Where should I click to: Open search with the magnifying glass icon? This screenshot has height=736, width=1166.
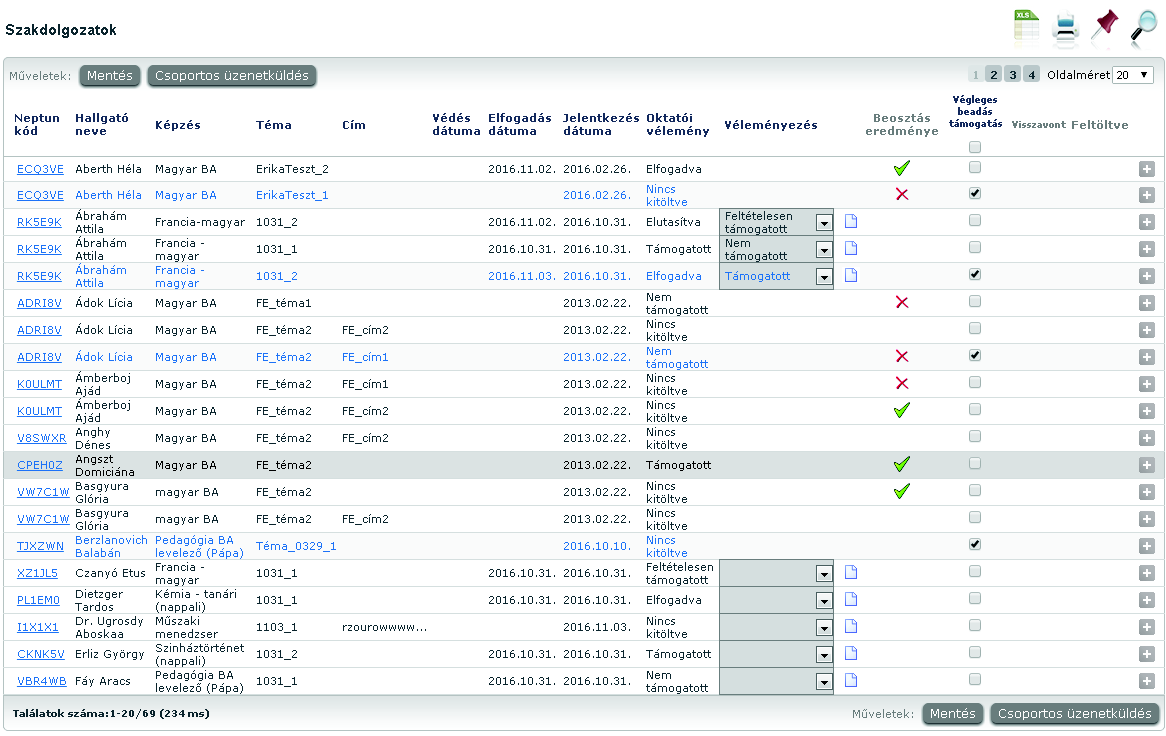(x=1144, y=26)
